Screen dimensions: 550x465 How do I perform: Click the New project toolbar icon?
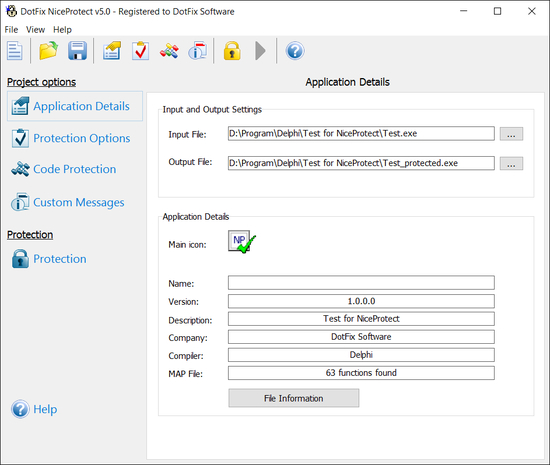[x=15, y=51]
